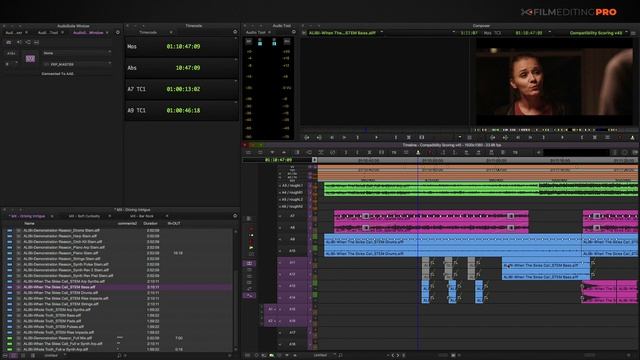640x360 pixels.
Task: Click the red Lift button in timeline toolbar
Action: tap(429, 152)
